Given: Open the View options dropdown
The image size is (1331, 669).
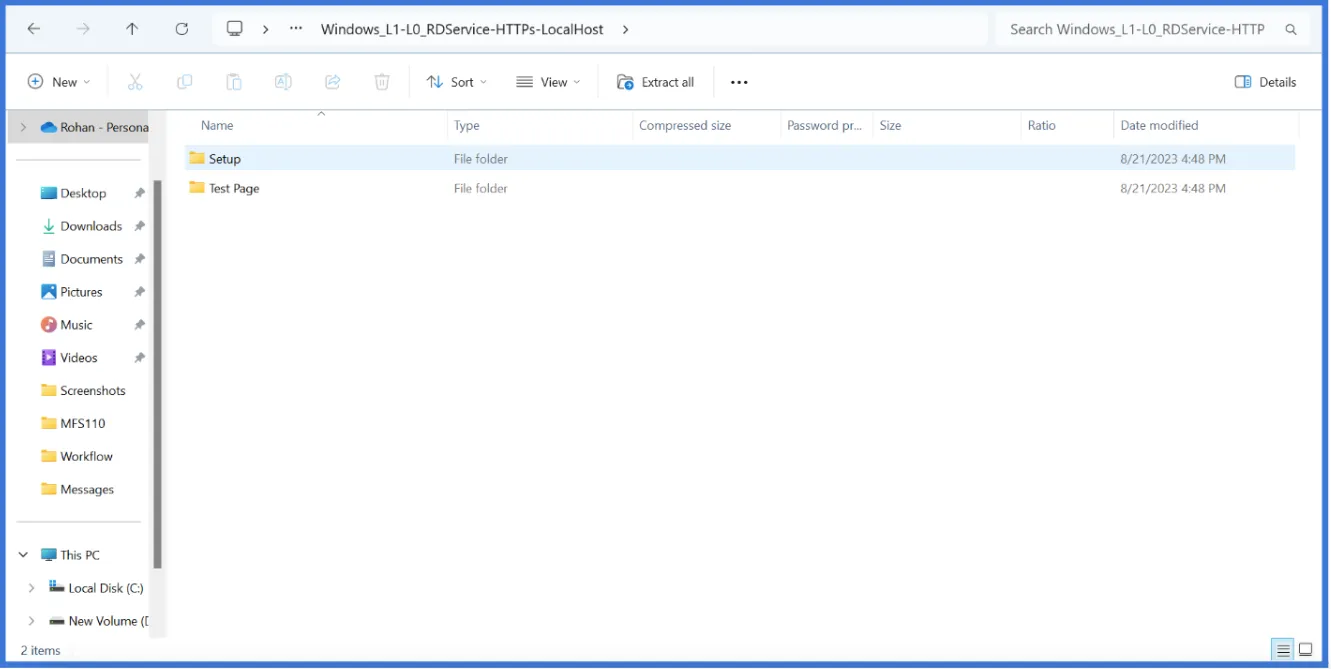Looking at the screenshot, I should tap(548, 82).
